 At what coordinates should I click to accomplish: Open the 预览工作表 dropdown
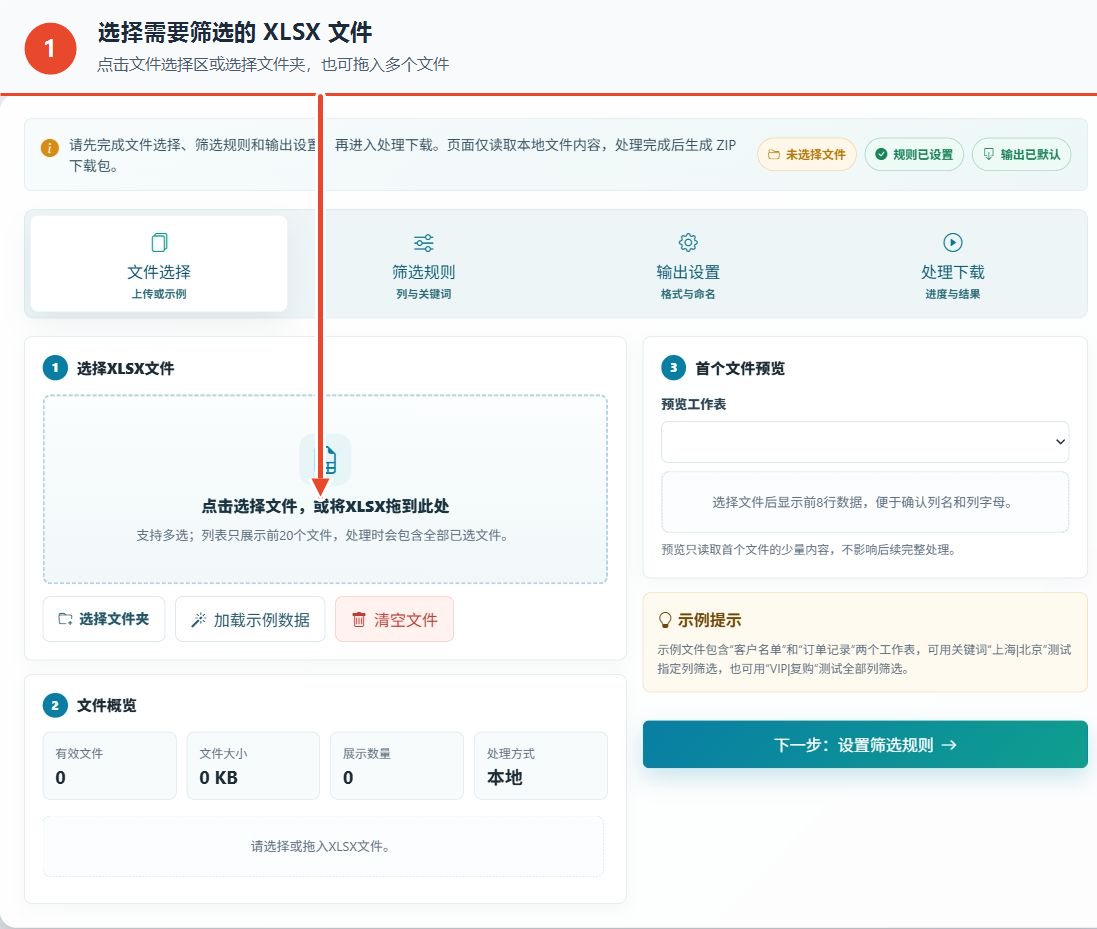coord(865,441)
